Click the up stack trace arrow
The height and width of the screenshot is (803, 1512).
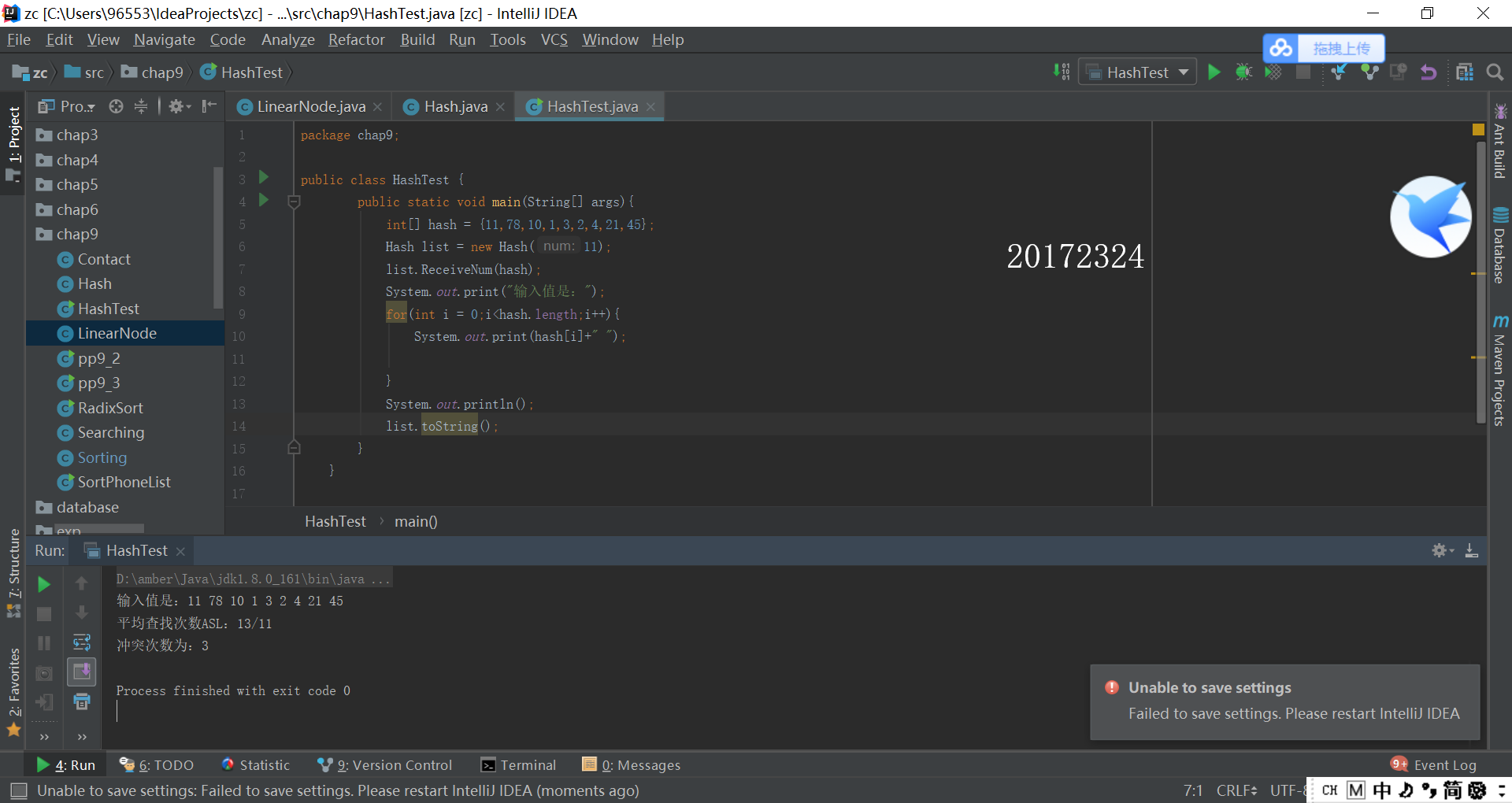[81, 583]
